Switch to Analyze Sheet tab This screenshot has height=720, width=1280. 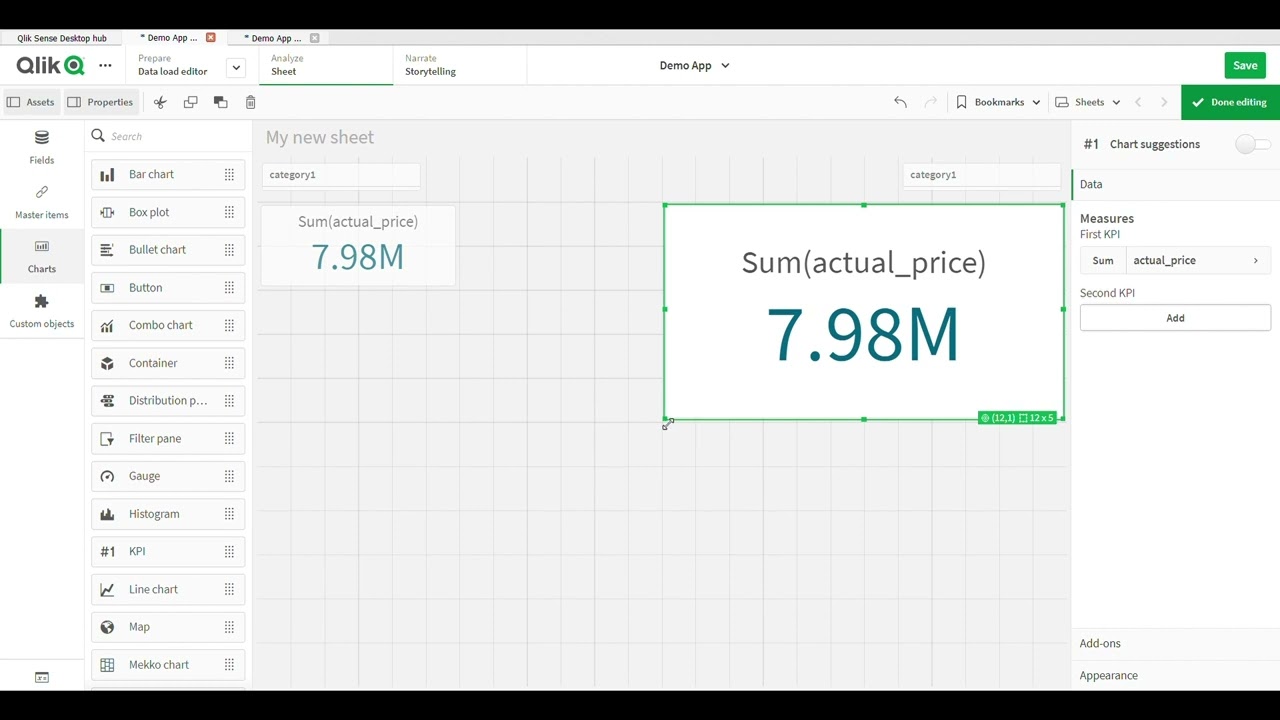point(326,65)
